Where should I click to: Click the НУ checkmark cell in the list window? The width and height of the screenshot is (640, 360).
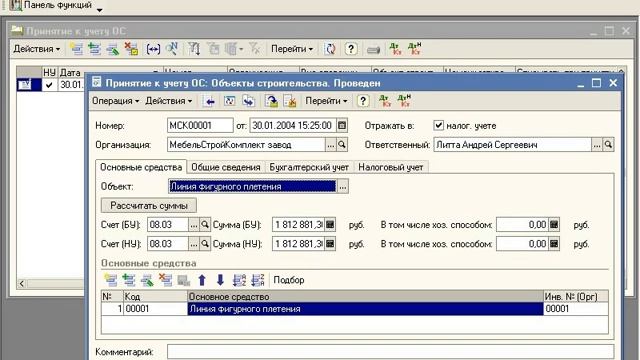tap(49, 85)
